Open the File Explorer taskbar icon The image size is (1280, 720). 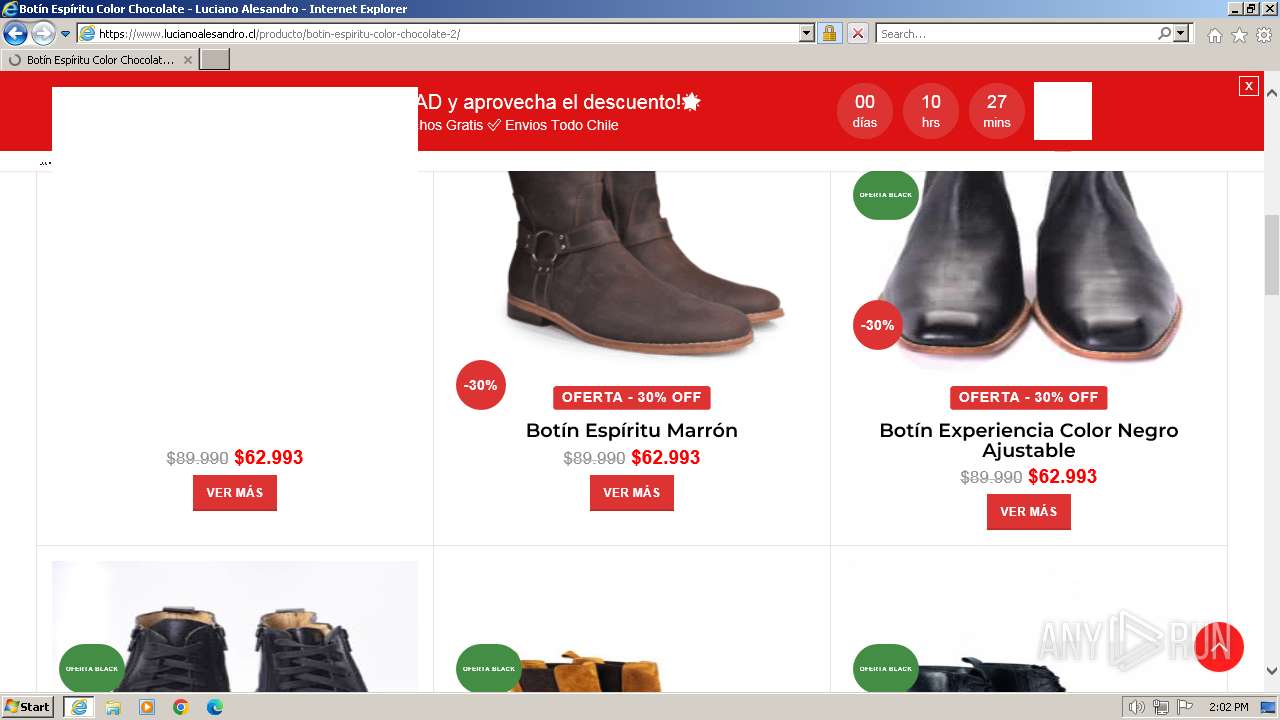(113, 707)
